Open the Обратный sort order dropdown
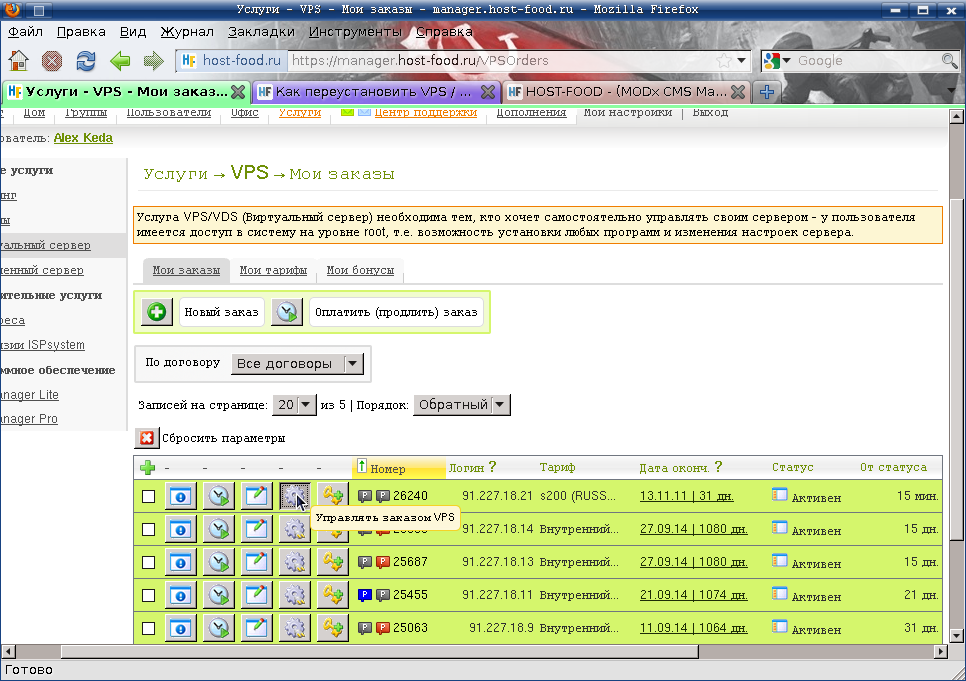Image resolution: width=966 pixels, height=681 pixels. click(462, 405)
